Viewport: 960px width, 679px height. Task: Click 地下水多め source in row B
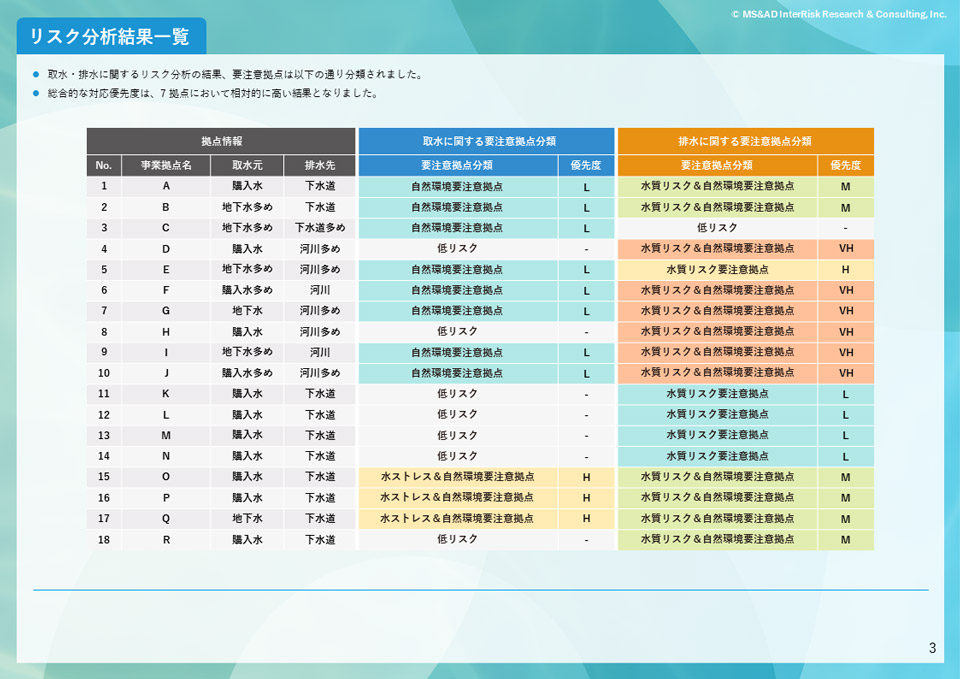point(247,207)
